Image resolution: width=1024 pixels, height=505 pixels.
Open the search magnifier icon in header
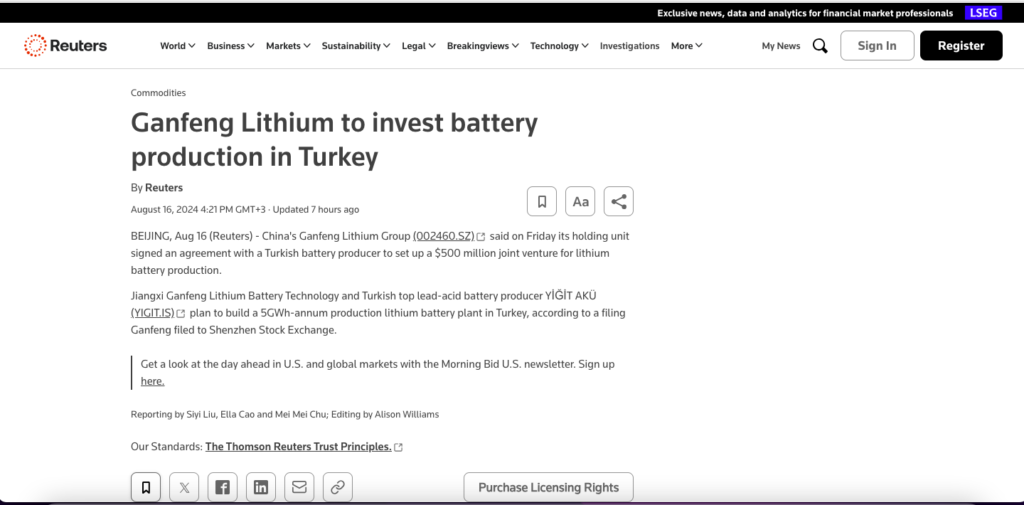tap(820, 46)
